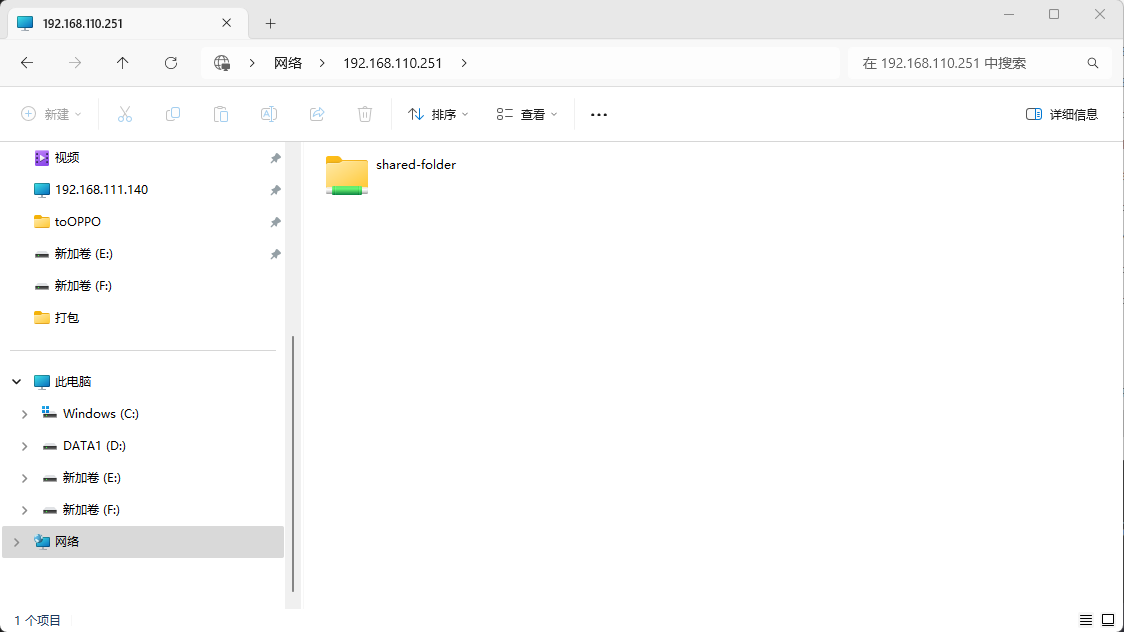Open the See more ellipsis menu

599,114
